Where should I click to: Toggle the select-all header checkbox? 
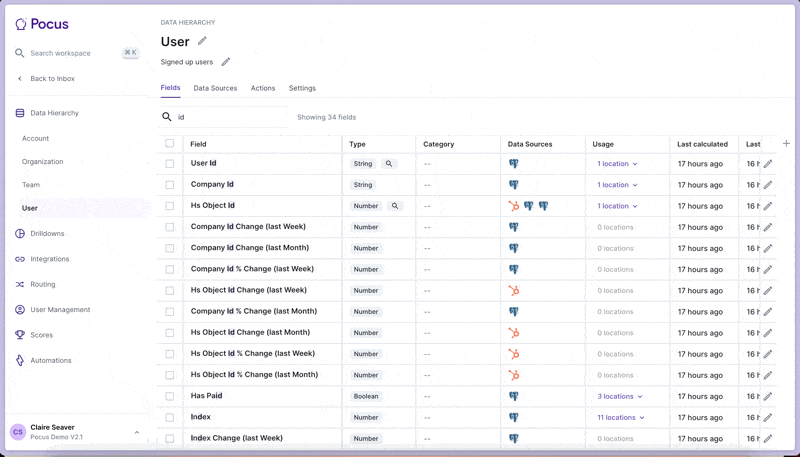pos(170,143)
